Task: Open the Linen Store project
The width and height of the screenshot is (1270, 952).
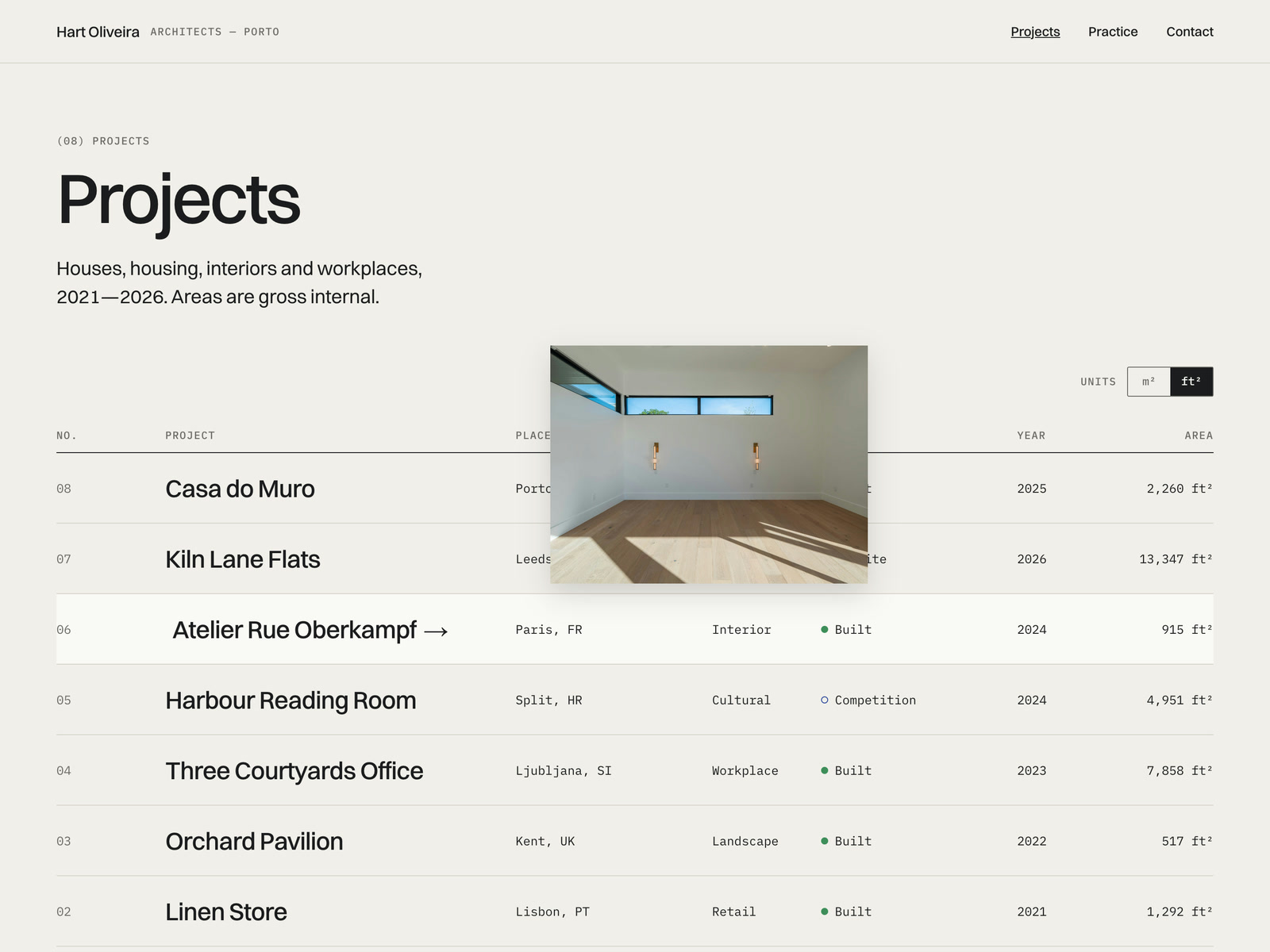Action: (226, 912)
